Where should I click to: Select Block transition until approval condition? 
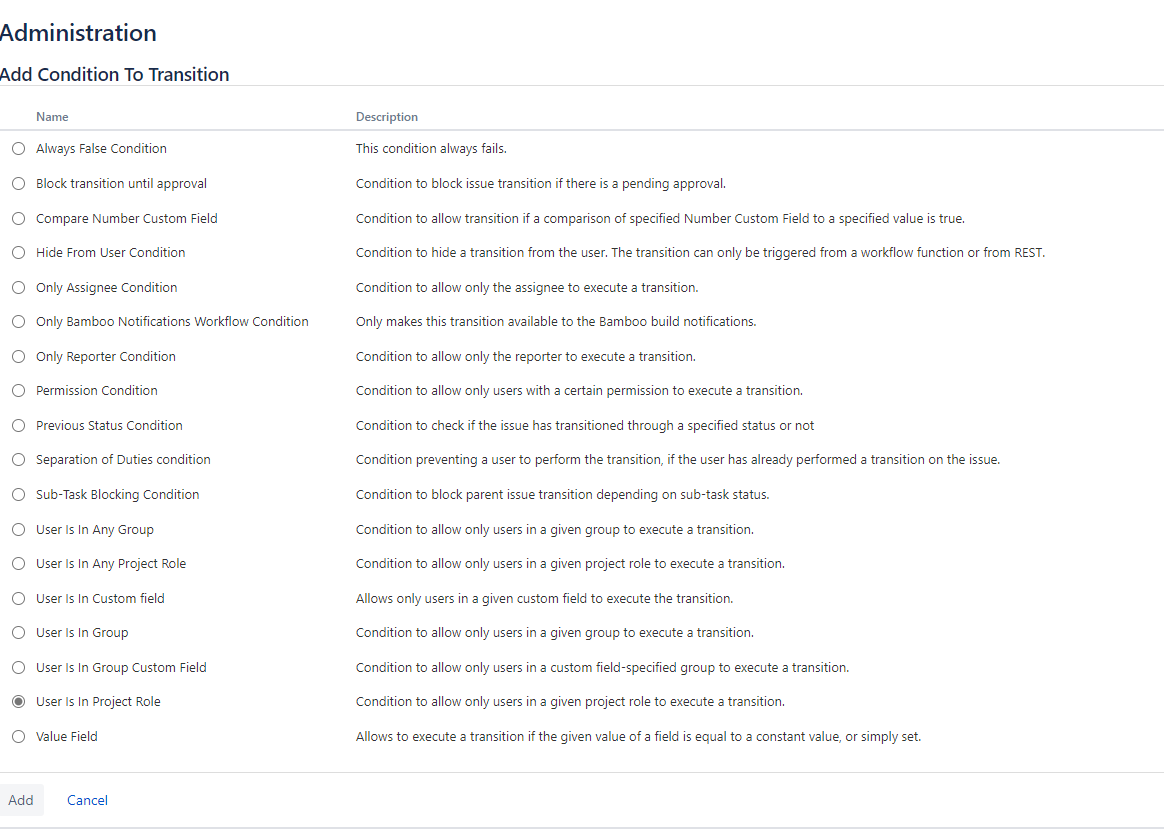(x=18, y=183)
